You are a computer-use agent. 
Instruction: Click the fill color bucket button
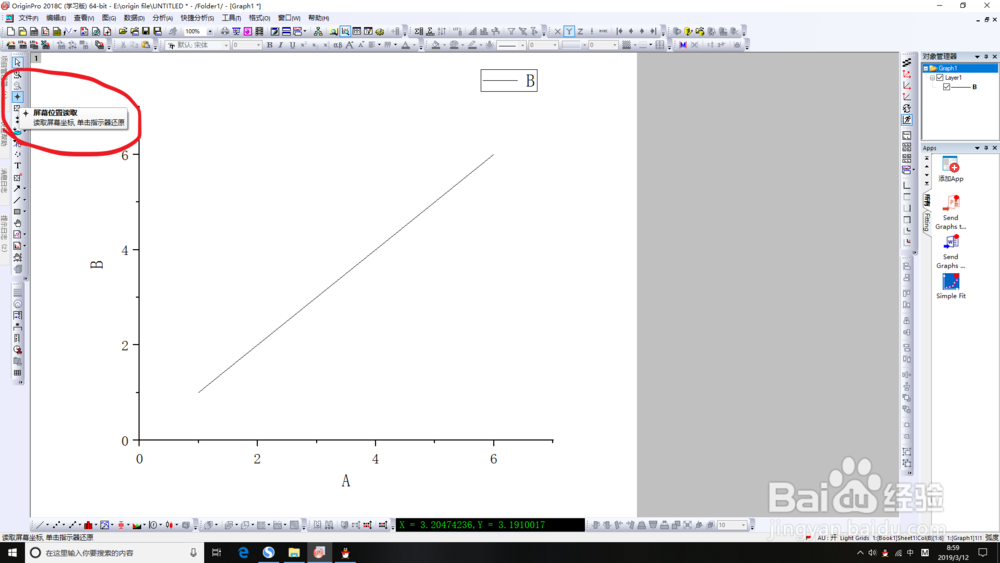coord(436,45)
